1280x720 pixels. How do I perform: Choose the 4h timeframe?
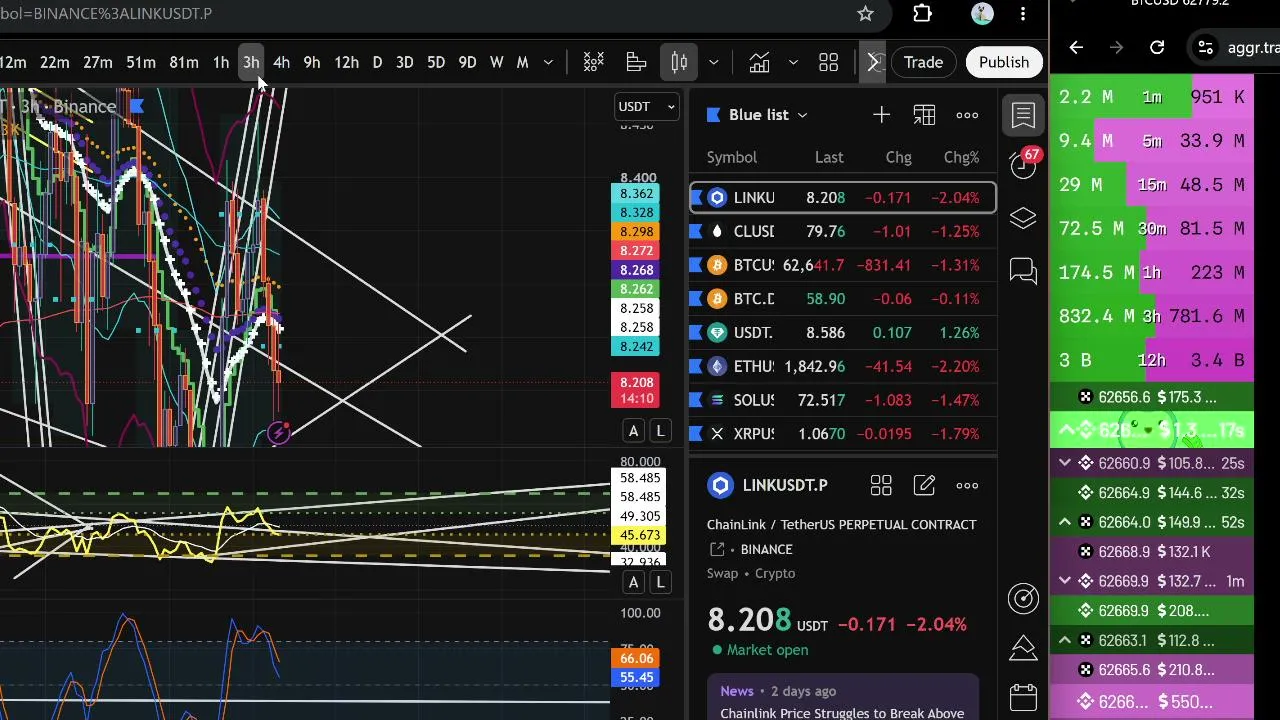pyautogui.click(x=281, y=63)
